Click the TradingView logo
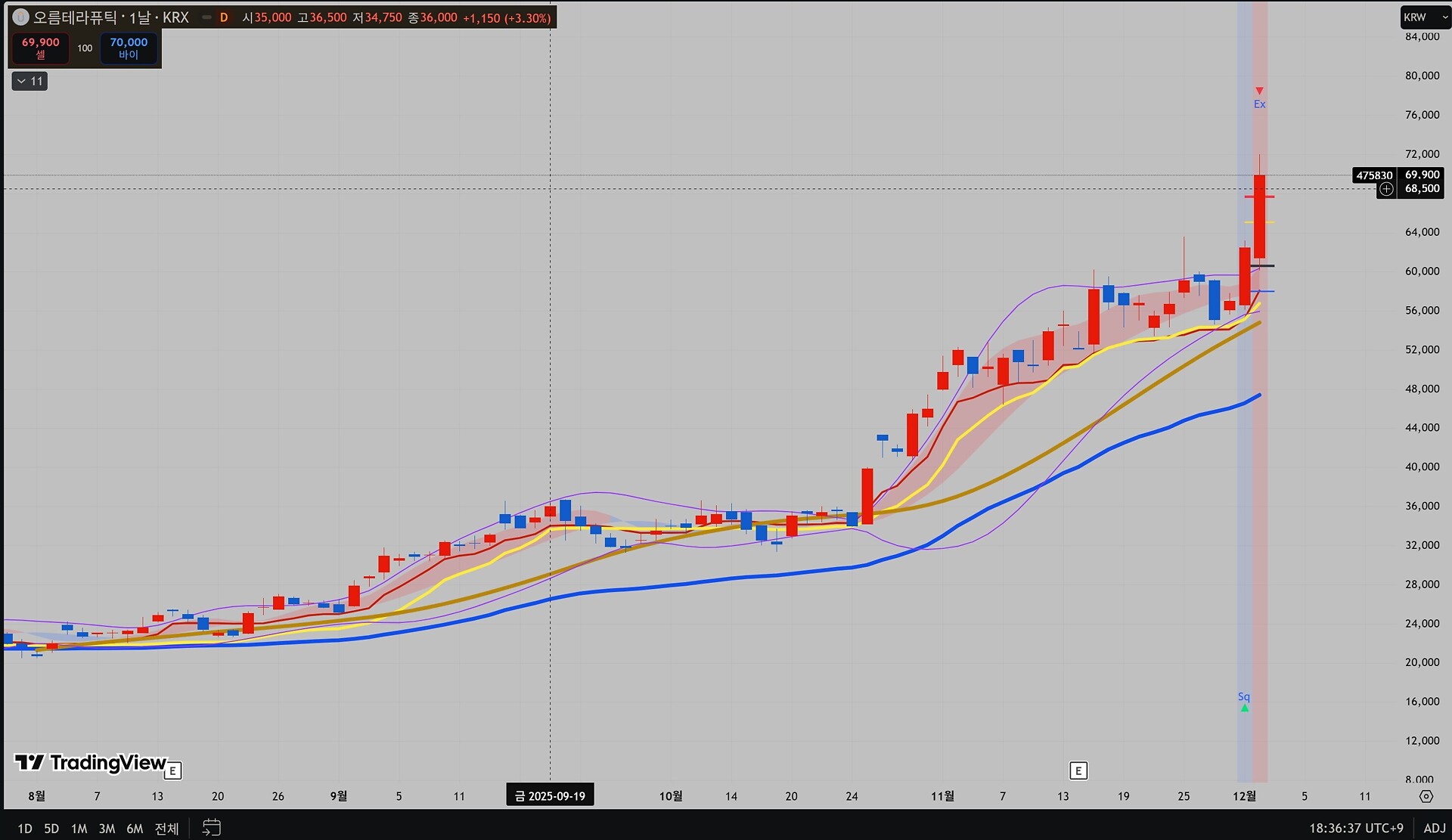 pyautogui.click(x=91, y=763)
